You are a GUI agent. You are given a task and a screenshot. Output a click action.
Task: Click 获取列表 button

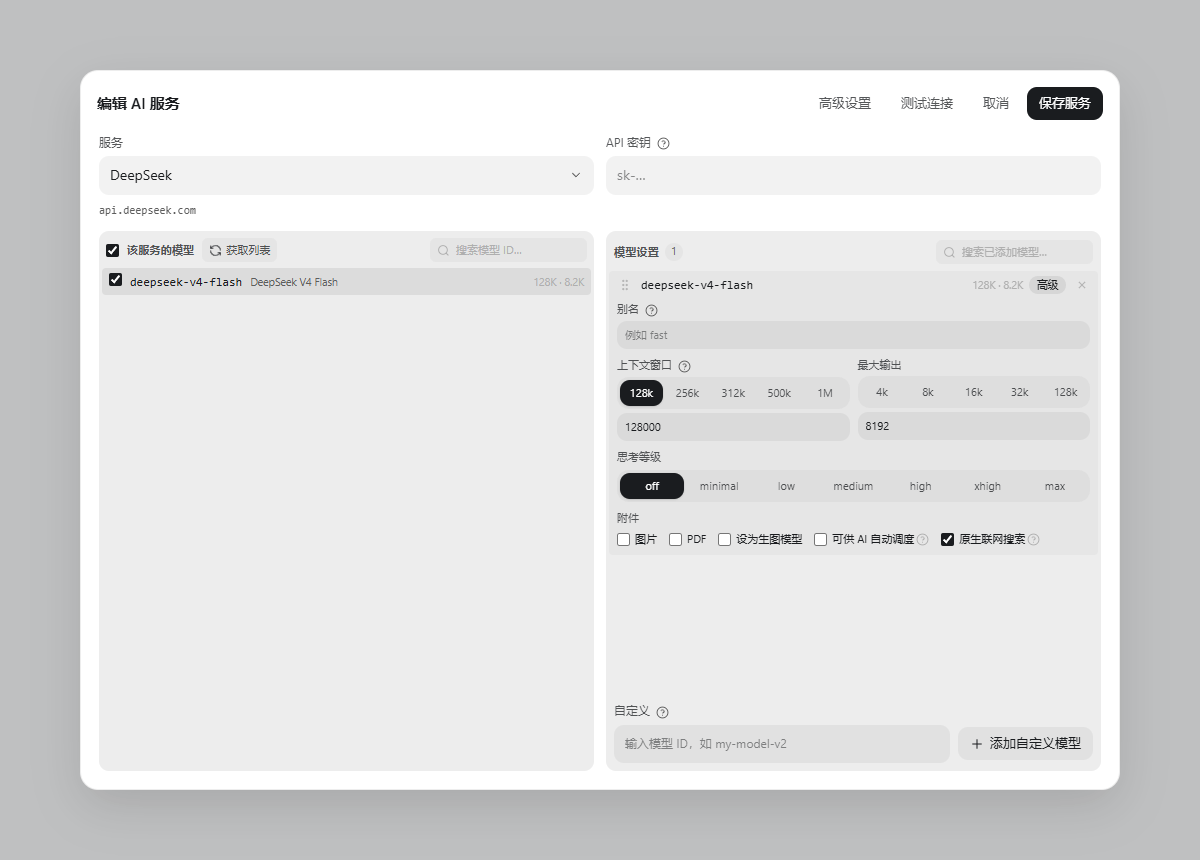pyautogui.click(x=240, y=250)
